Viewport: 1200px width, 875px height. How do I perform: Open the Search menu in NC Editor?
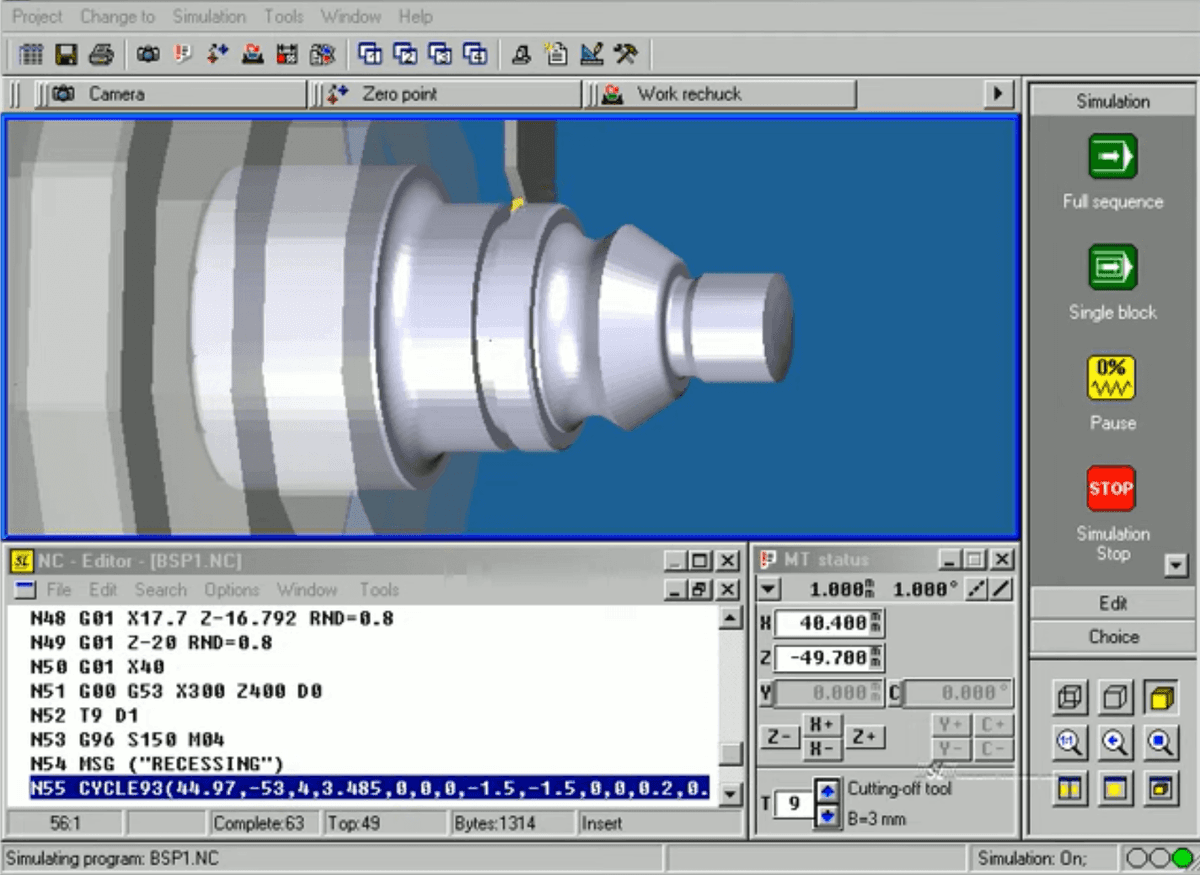[160, 590]
